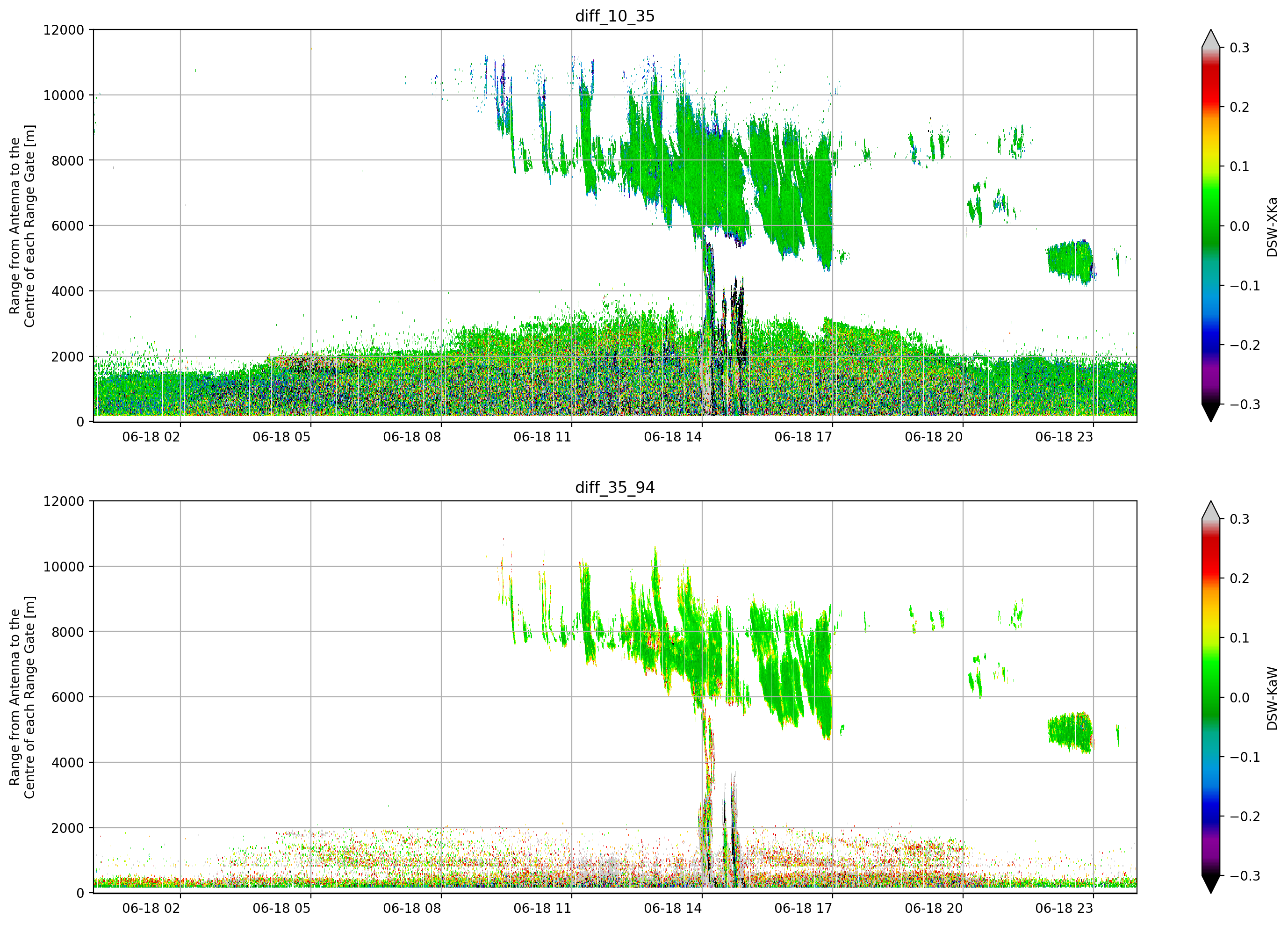
Task: Click the "06-18 14" tick under the diff_10_35 plot
Action: (673, 437)
